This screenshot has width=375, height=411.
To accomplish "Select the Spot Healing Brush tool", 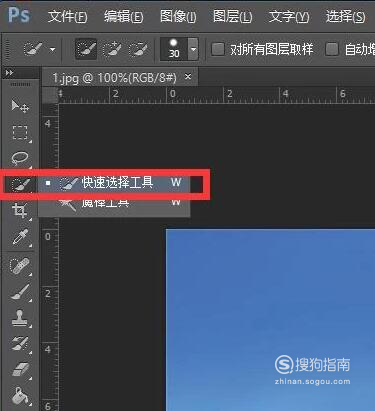I will (20, 266).
